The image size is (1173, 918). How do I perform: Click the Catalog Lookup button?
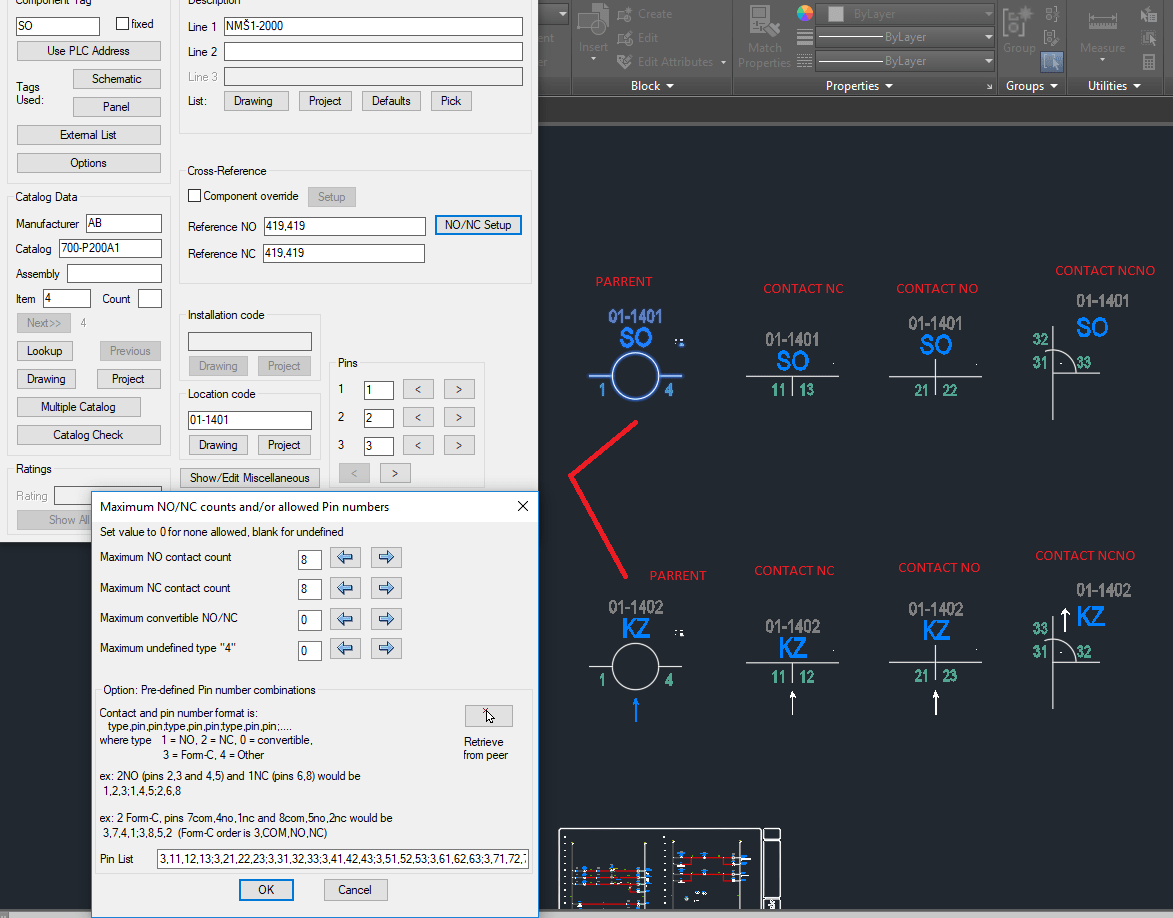45,351
